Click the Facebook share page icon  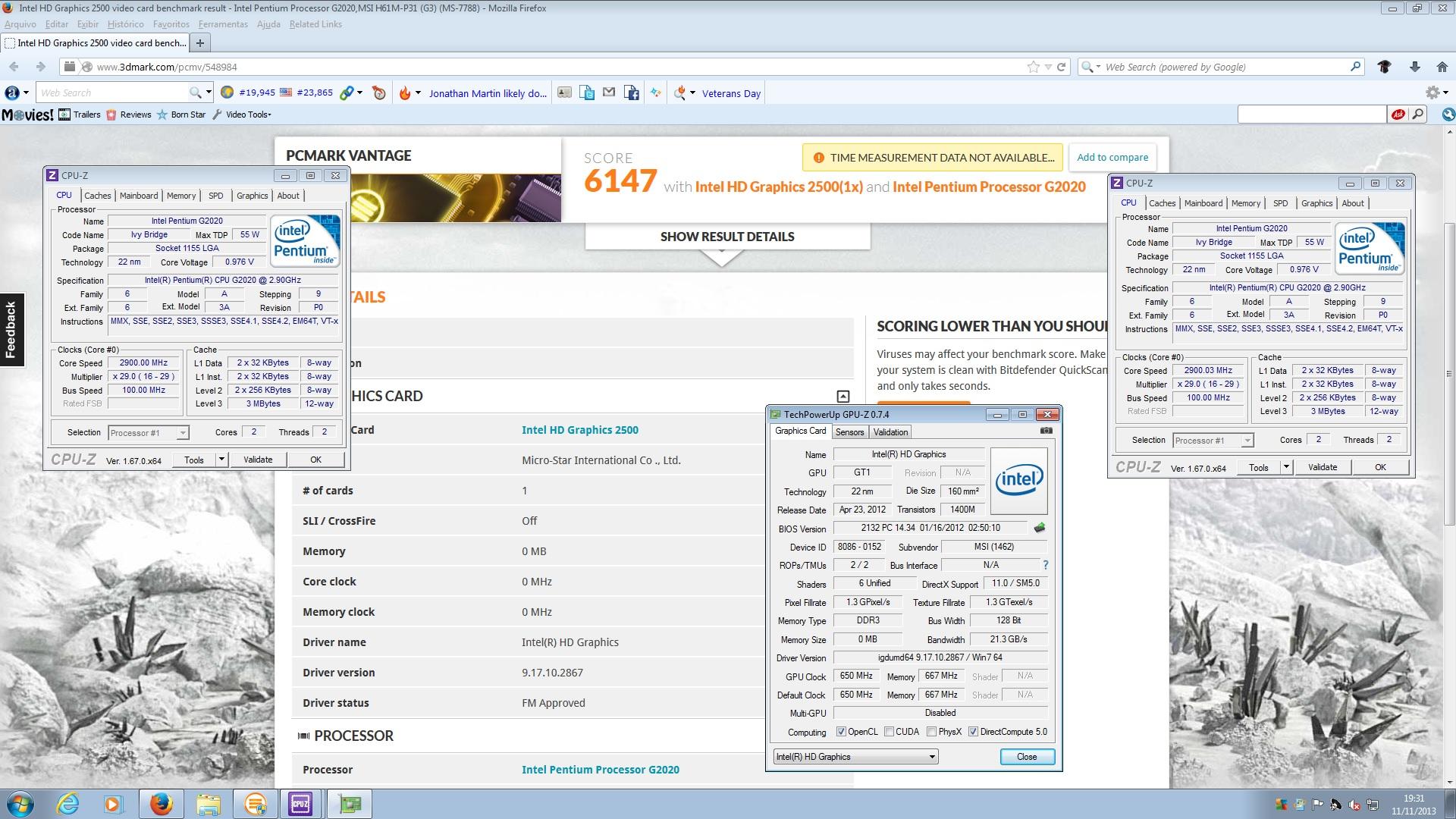[x=632, y=93]
